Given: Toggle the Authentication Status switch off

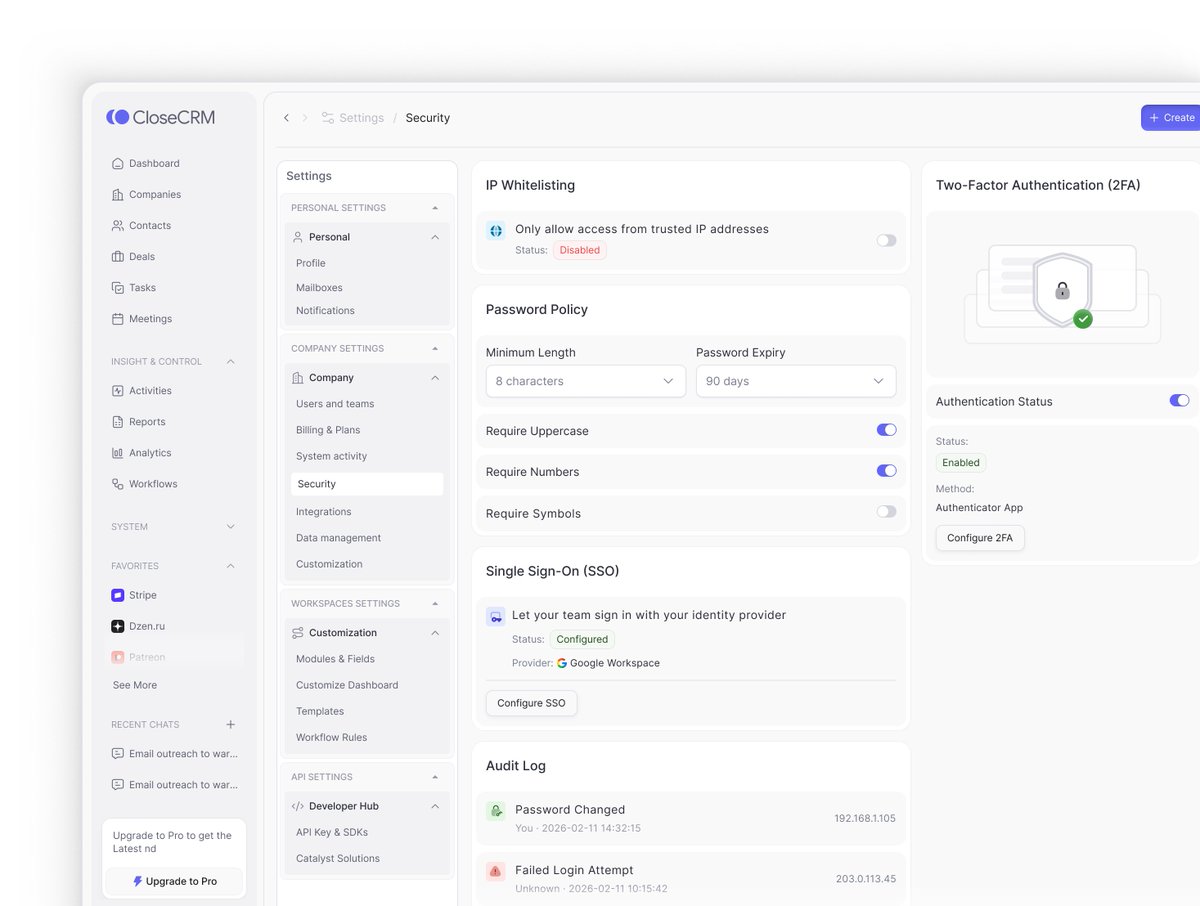Looking at the screenshot, I should pyautogui.click(x=1179, y=399).
